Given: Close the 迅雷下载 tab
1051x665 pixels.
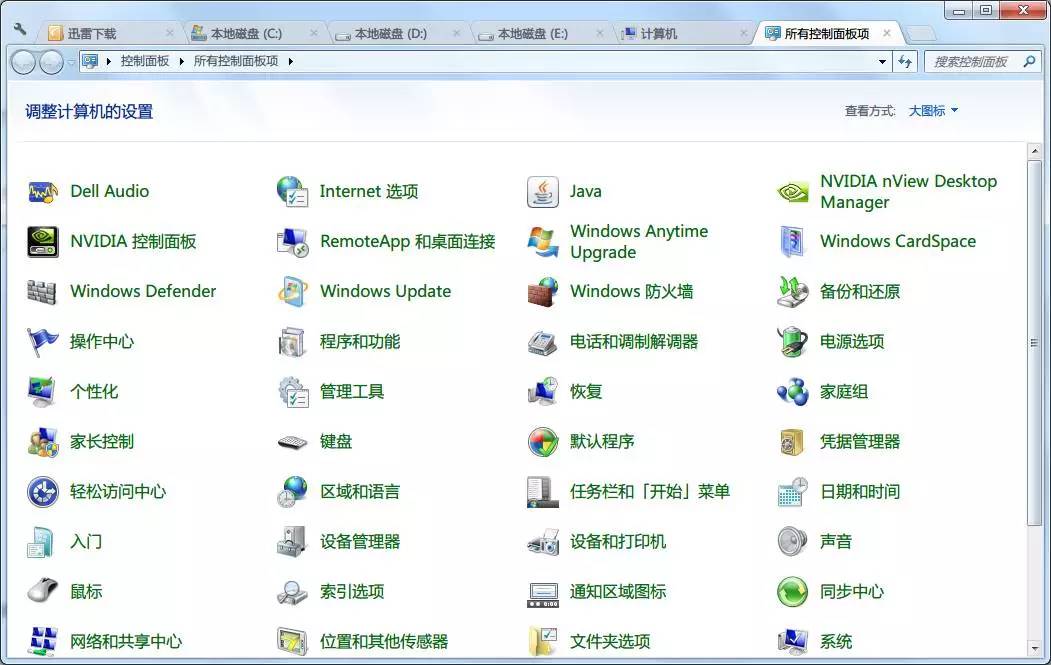Looking at the screenshot, I should (170, 33).
